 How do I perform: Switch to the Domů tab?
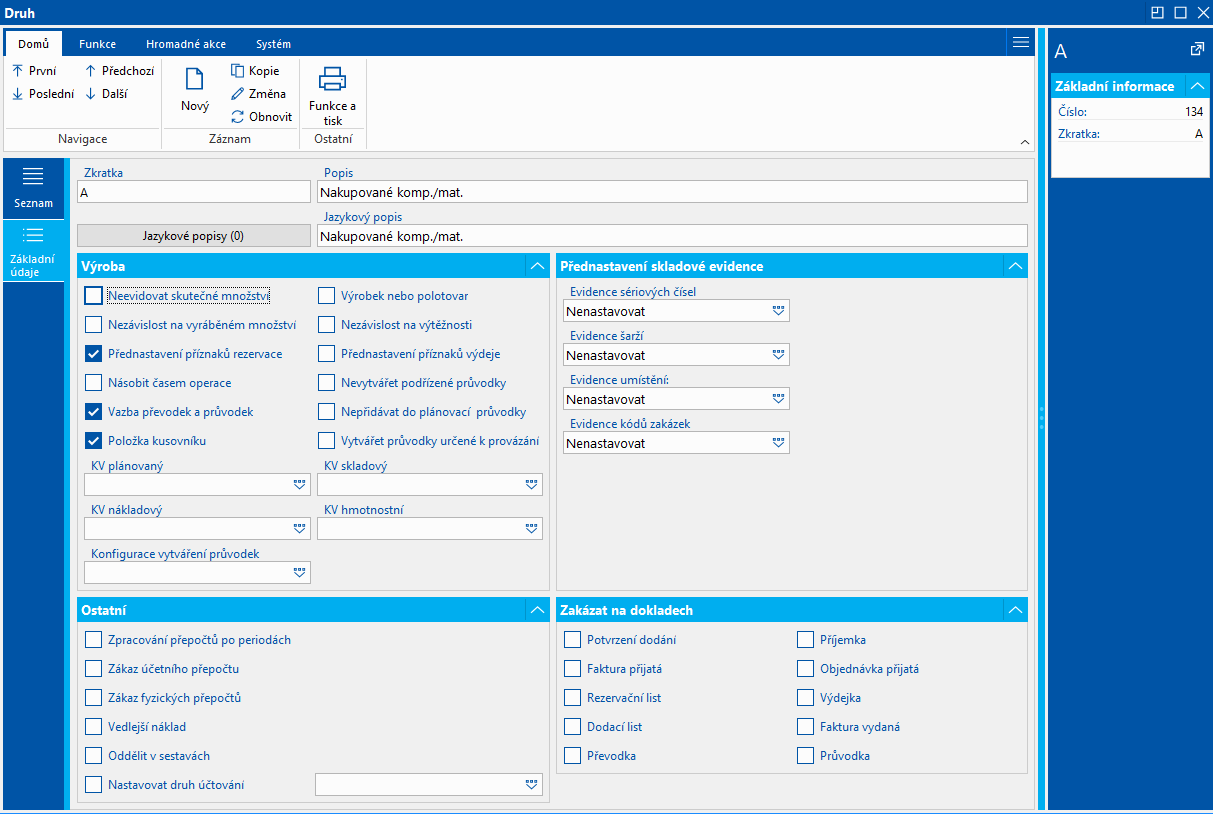tap(33, 44)
